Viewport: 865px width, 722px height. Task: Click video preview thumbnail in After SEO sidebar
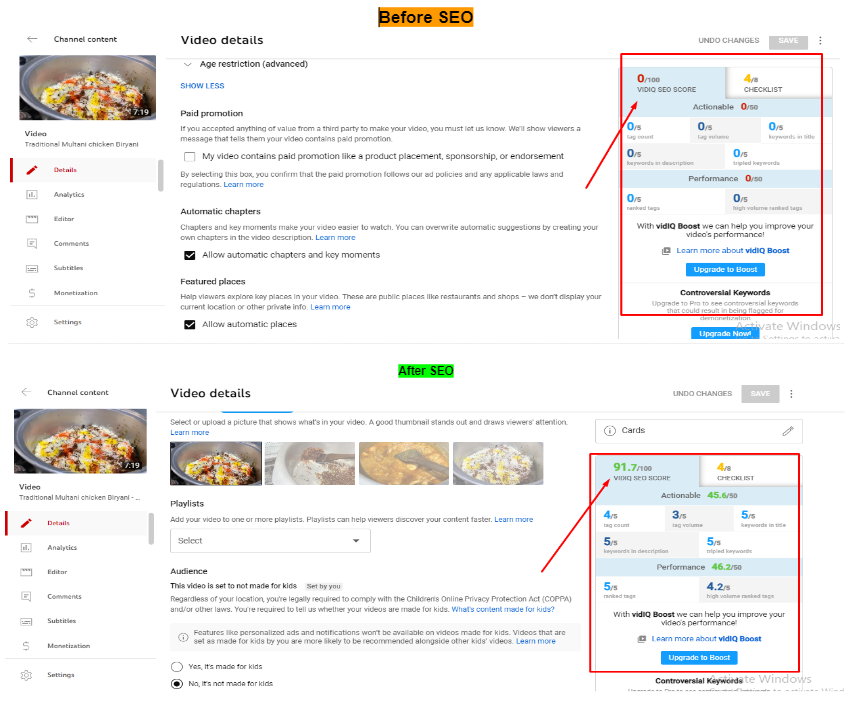pyautogui.click(x=81, y=441)
